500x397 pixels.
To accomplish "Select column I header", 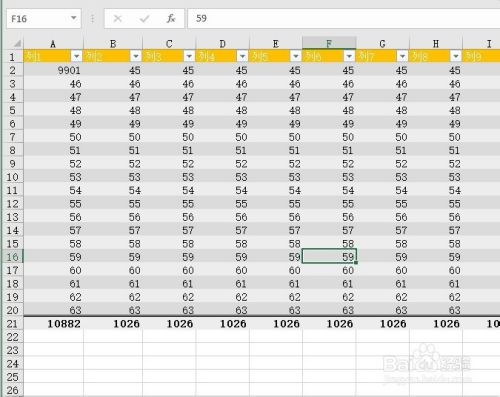I will pos(482,44).
